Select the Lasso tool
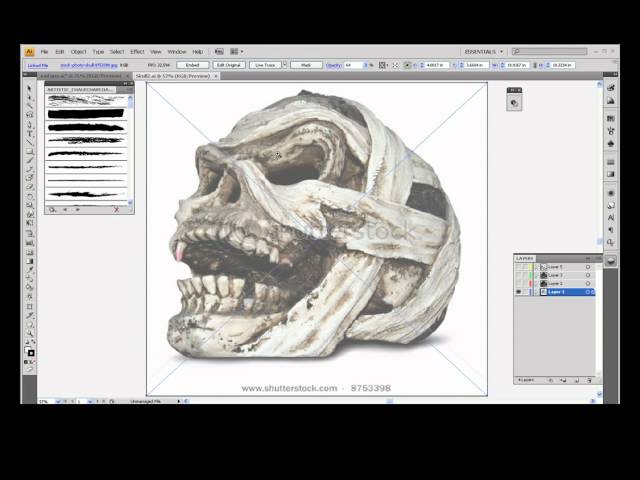 click(x=29, y=115)
